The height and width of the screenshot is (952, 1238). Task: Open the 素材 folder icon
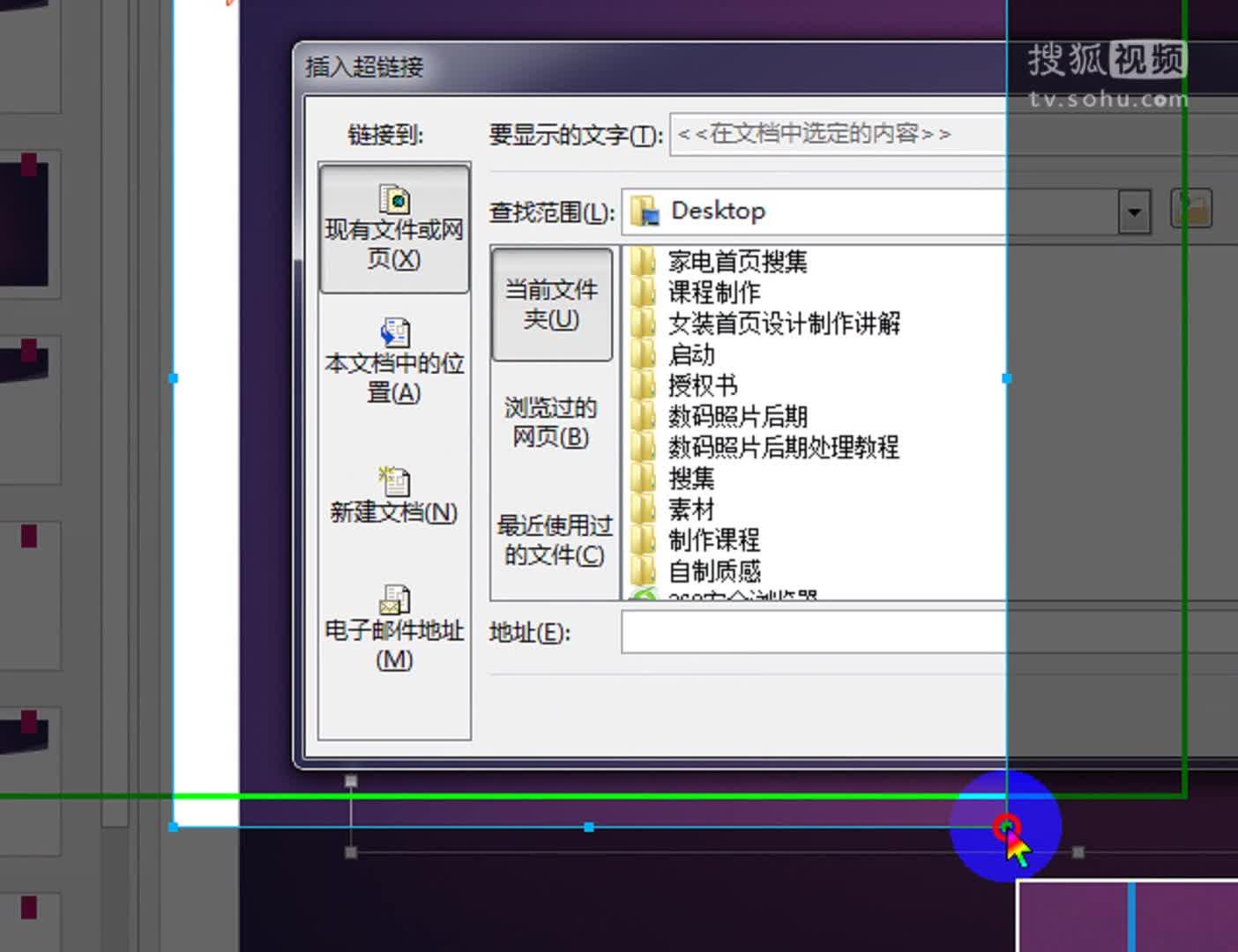(692, 509)
